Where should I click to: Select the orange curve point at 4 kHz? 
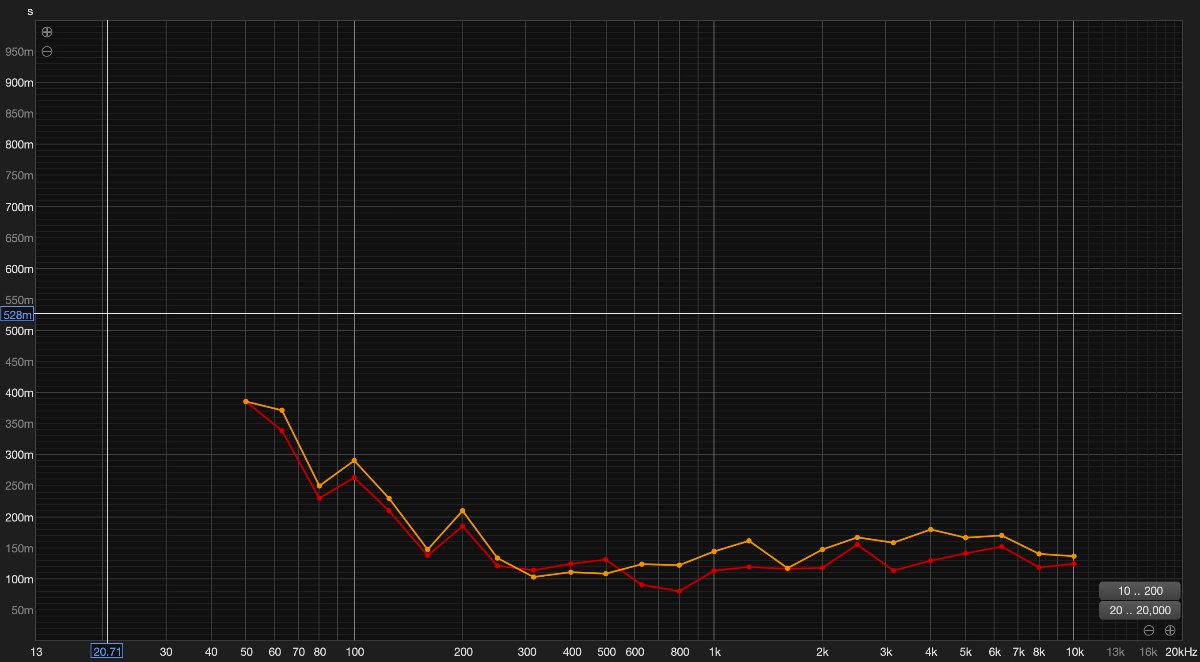(931, 529)
